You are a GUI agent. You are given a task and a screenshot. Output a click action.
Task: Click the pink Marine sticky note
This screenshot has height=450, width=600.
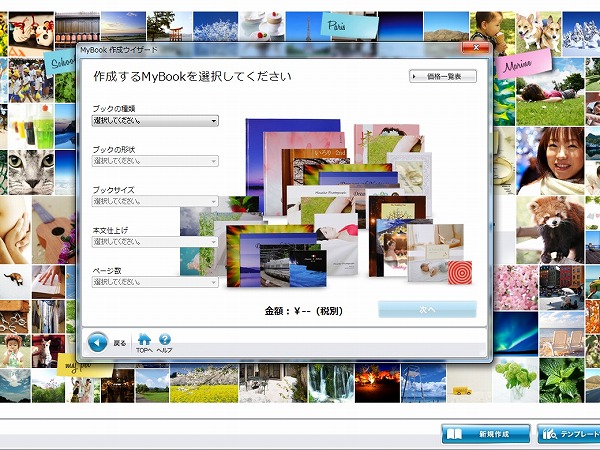pyautogui.click(x=523, y=64)
